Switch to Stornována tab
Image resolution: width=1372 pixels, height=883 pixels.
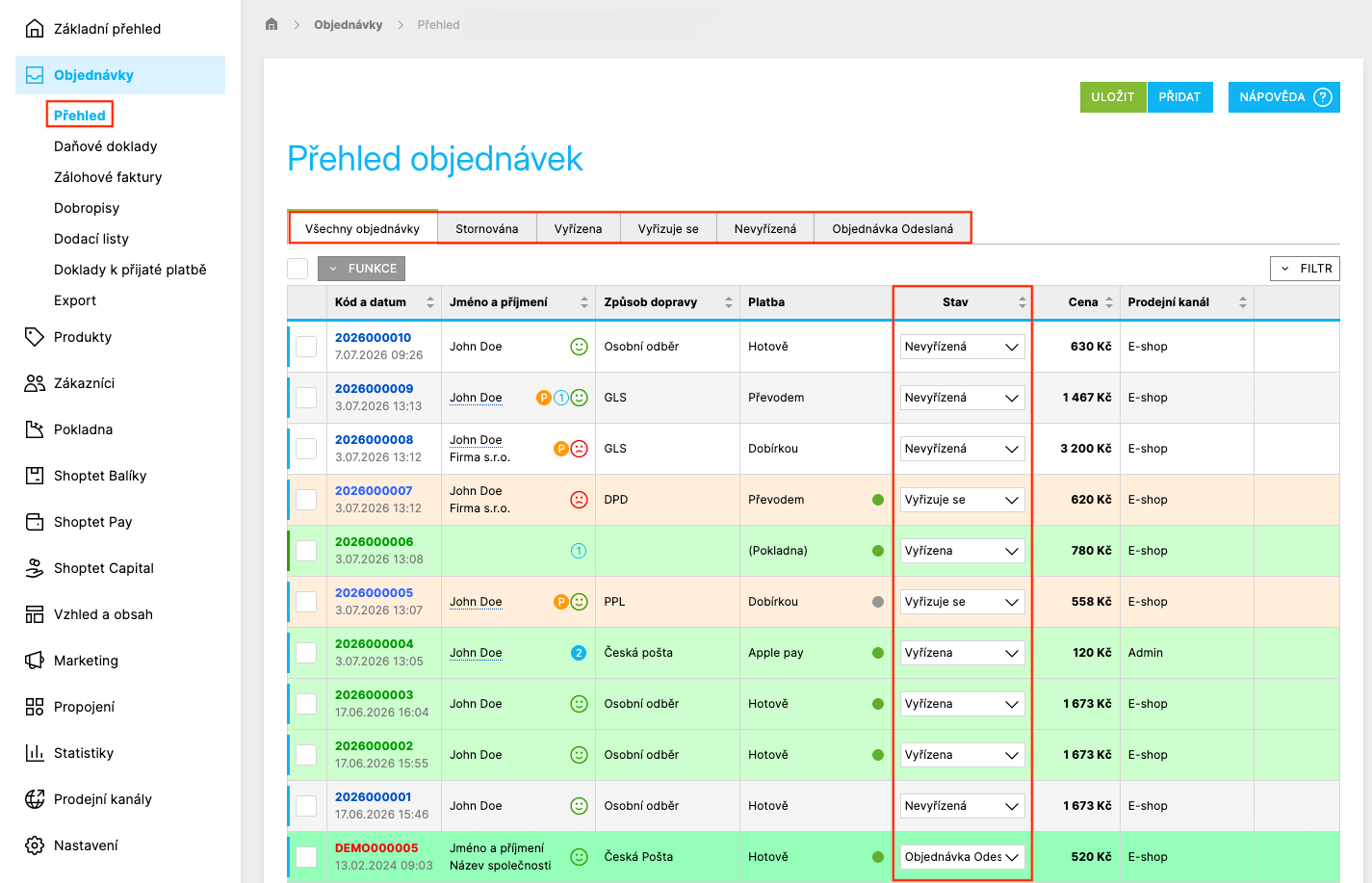tap(487, 229)
